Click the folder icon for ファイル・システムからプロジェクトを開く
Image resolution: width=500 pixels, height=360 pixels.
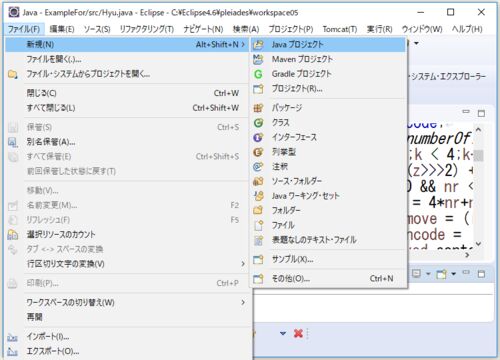[x=13, y=74]
